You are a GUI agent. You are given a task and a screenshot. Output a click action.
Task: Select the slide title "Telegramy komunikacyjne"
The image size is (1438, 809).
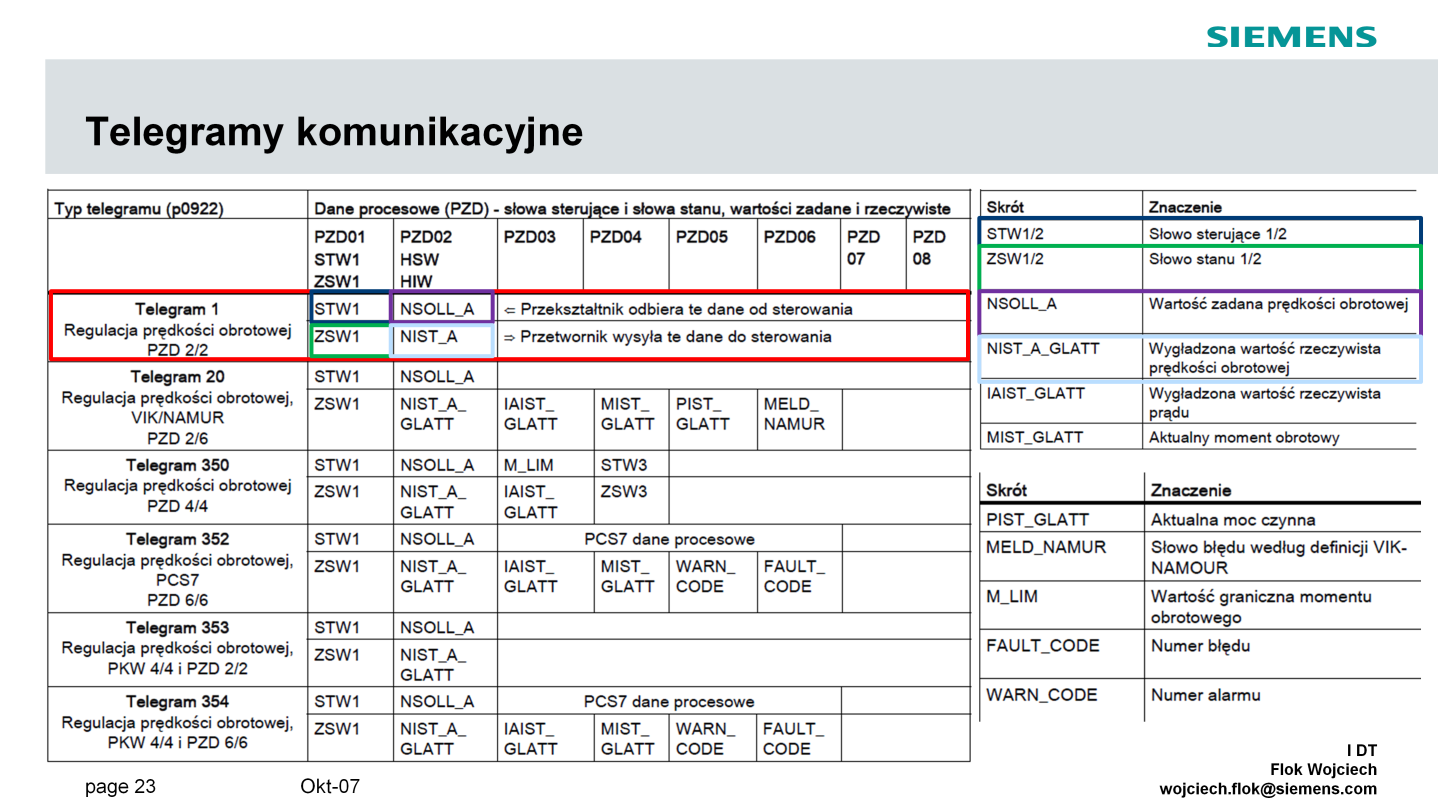click(334, 131)
